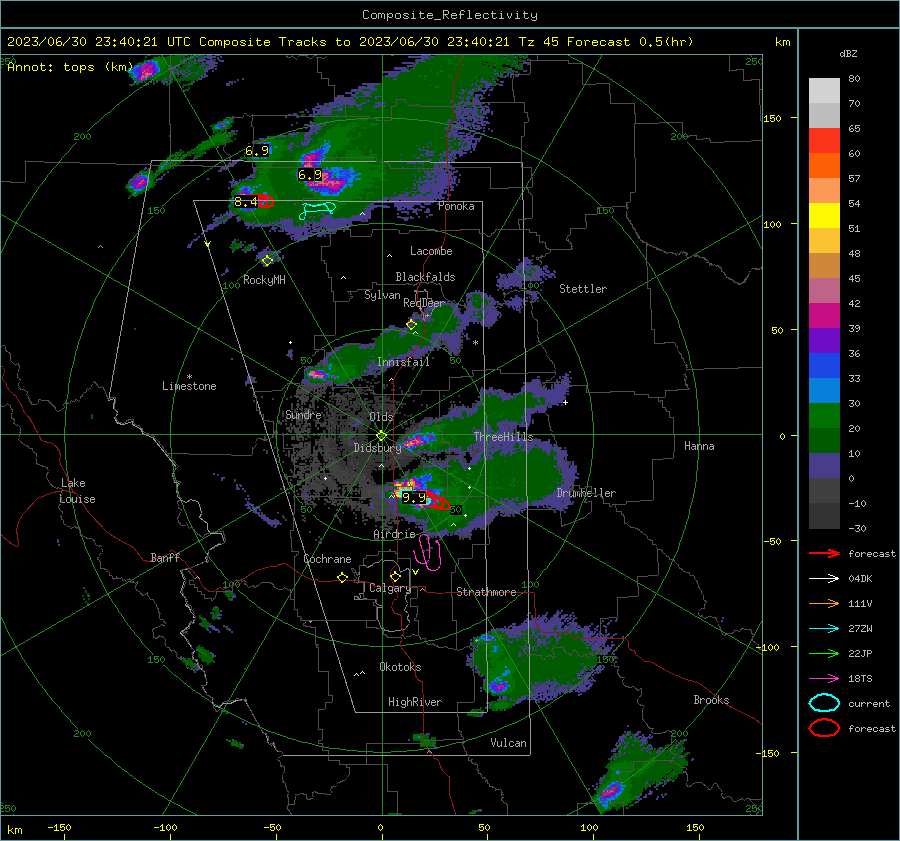
Task: Click the yellow diamond marker near Cochrane
Action: pyautogui.click(x=342, y=577)
